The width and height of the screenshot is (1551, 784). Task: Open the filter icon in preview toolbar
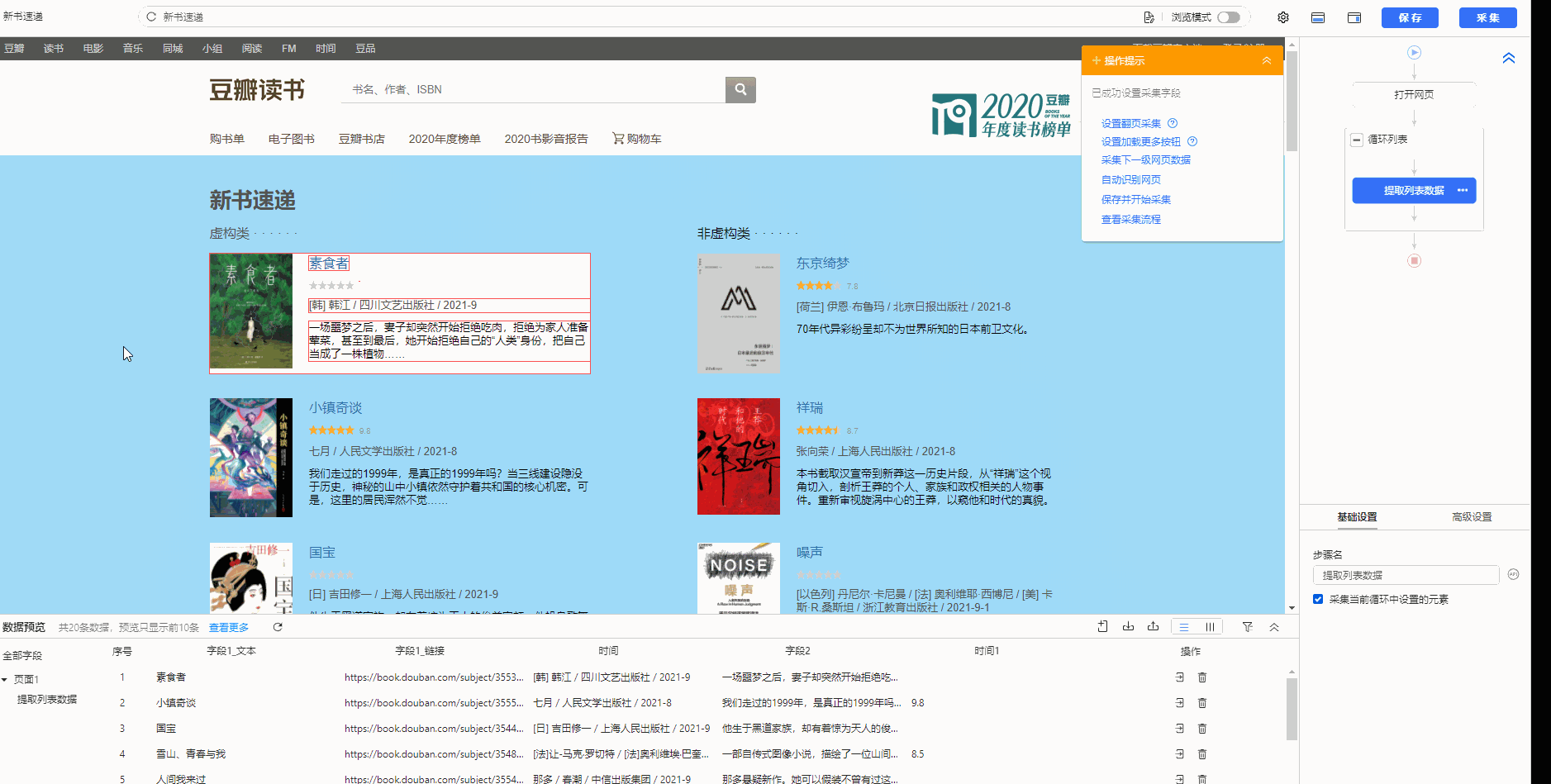tap(1248, 627)
